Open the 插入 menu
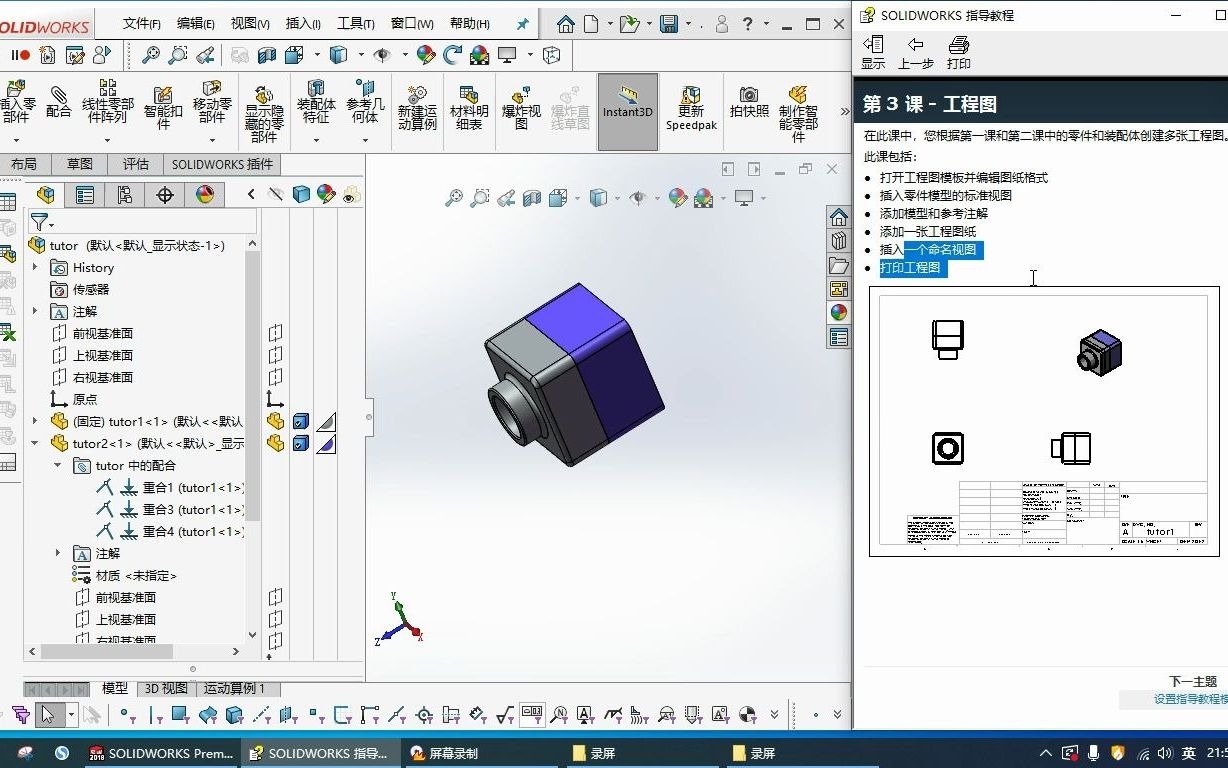 [301, 22]
